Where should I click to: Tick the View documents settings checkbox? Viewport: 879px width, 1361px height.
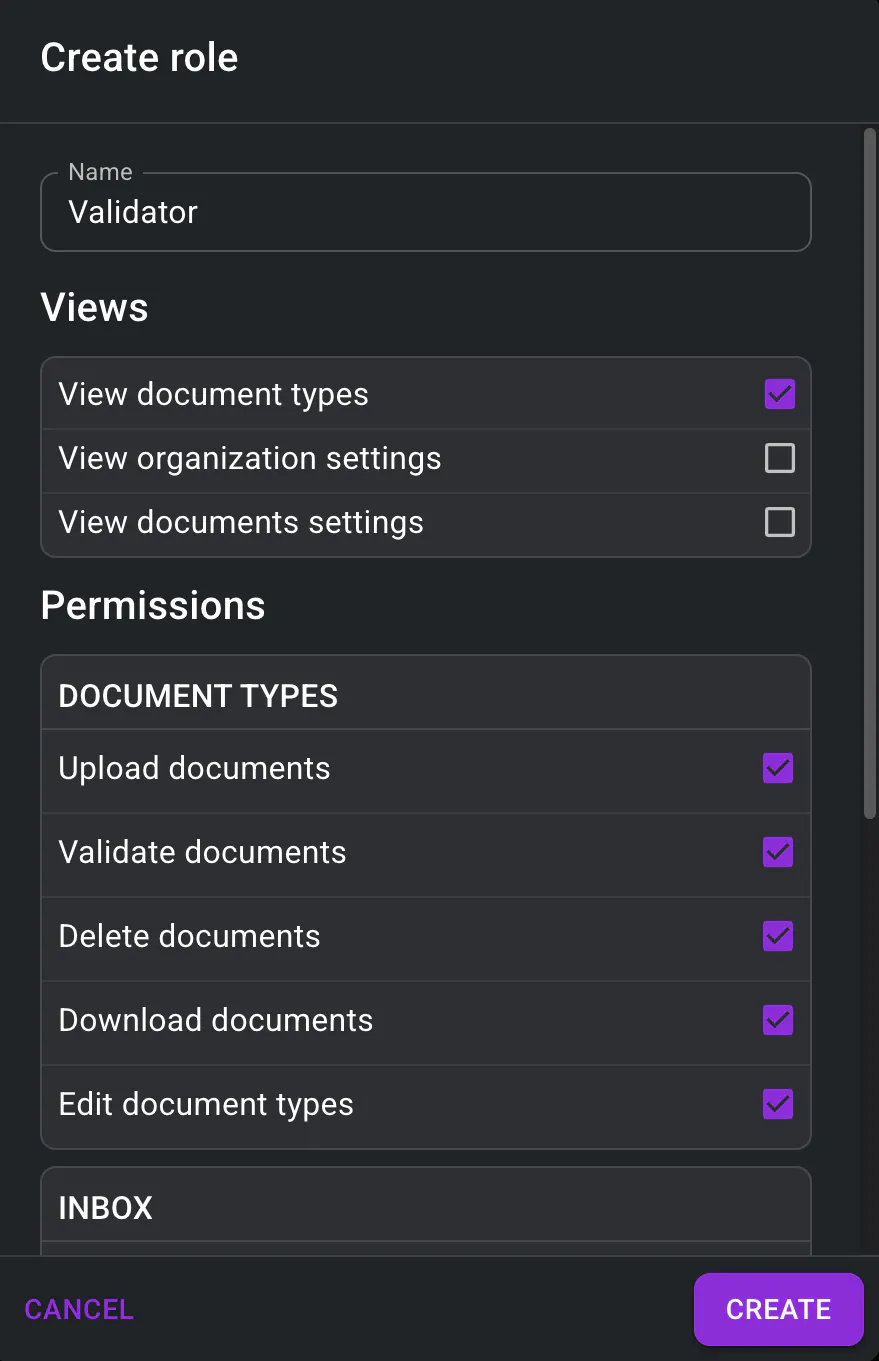(779, 522)
